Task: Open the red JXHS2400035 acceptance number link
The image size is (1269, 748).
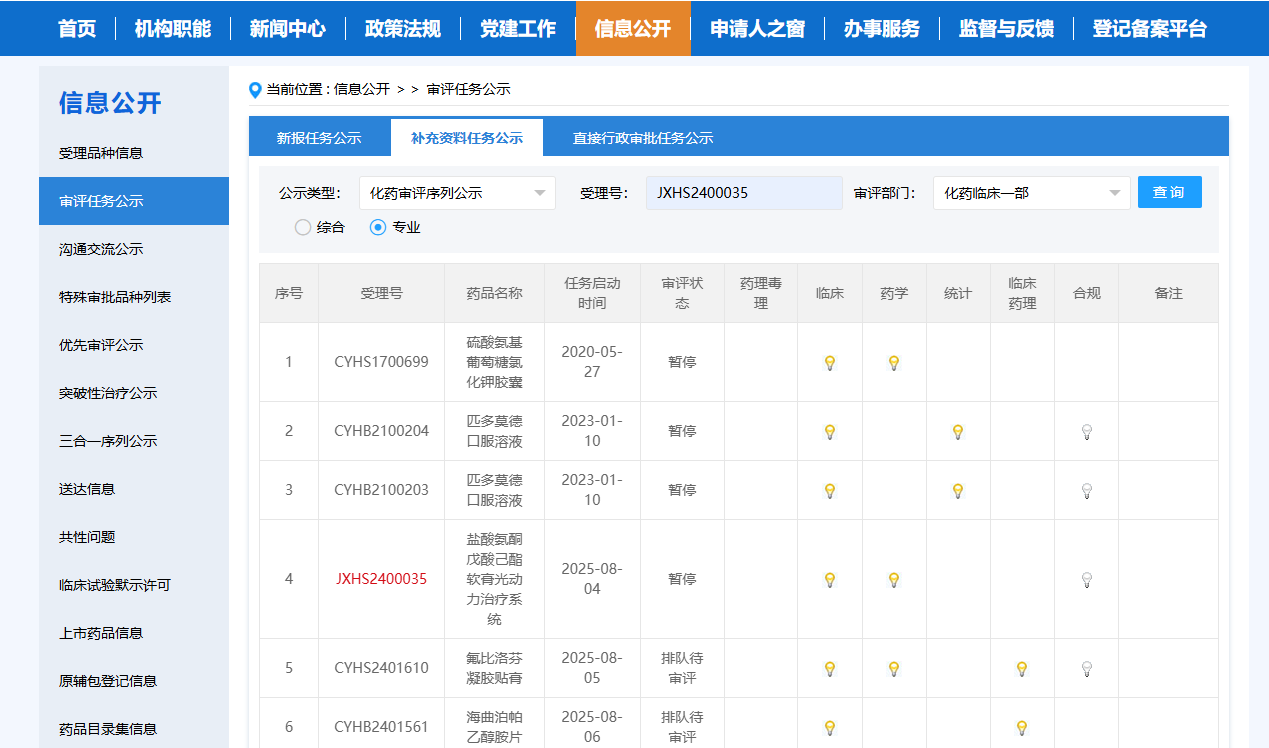Action: (381, 579)
